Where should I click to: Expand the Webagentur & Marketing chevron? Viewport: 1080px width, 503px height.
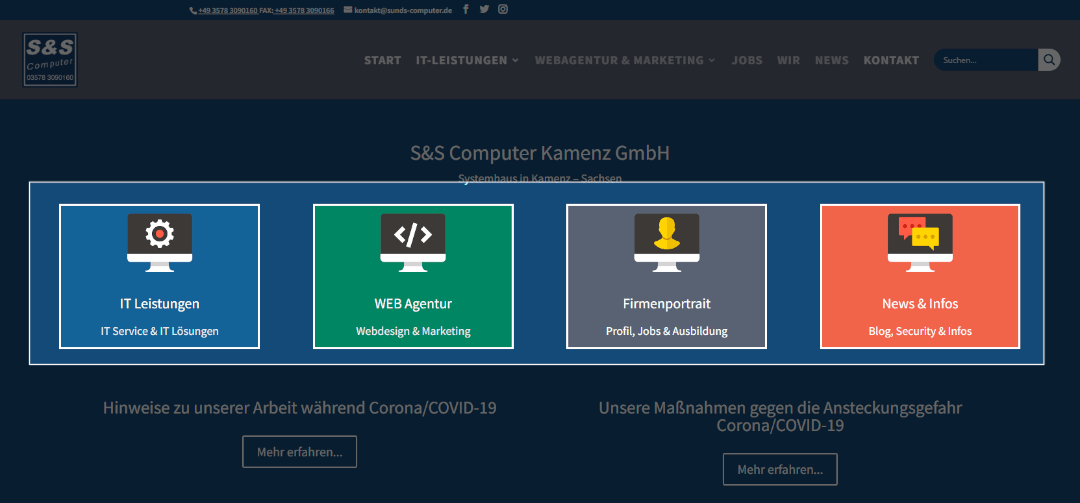click(712, 61)
